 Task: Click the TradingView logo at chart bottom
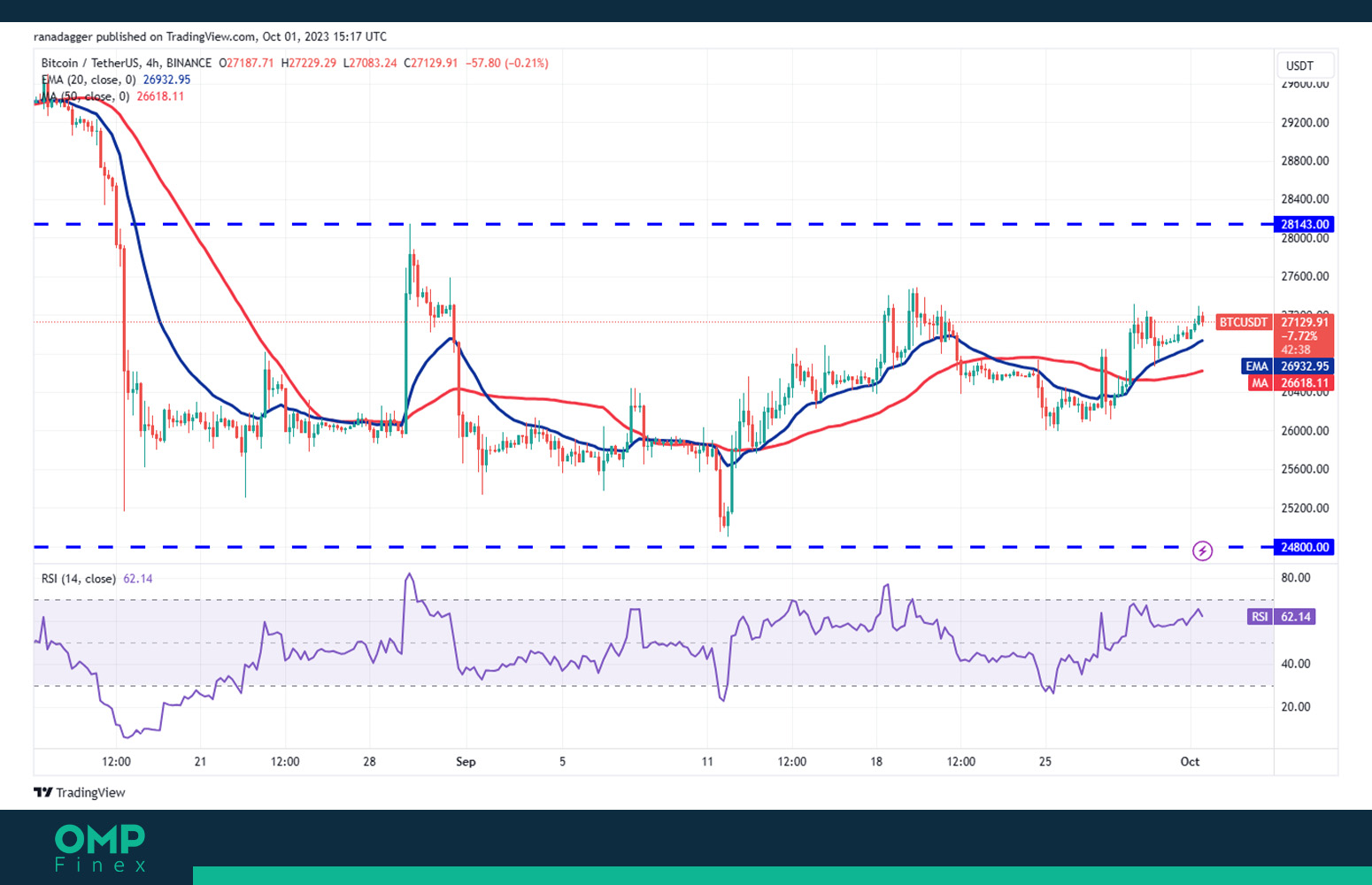click(80, 792)
